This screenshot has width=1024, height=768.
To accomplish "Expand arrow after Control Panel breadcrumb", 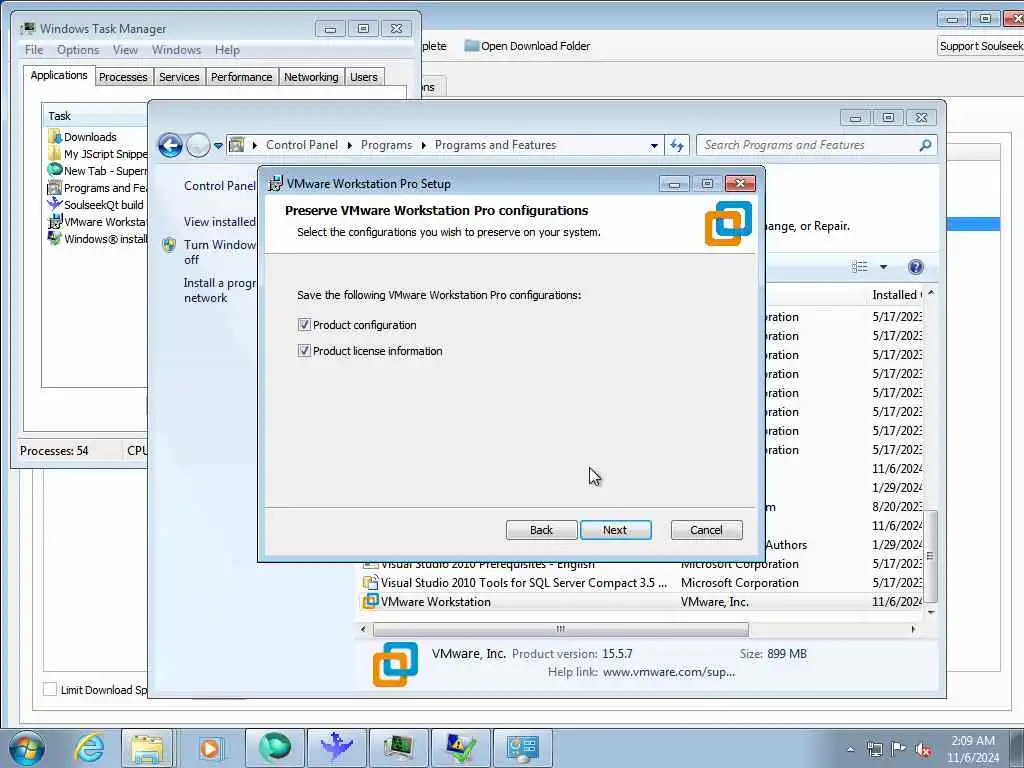I will pyautogui.click(x=349, y=145).
